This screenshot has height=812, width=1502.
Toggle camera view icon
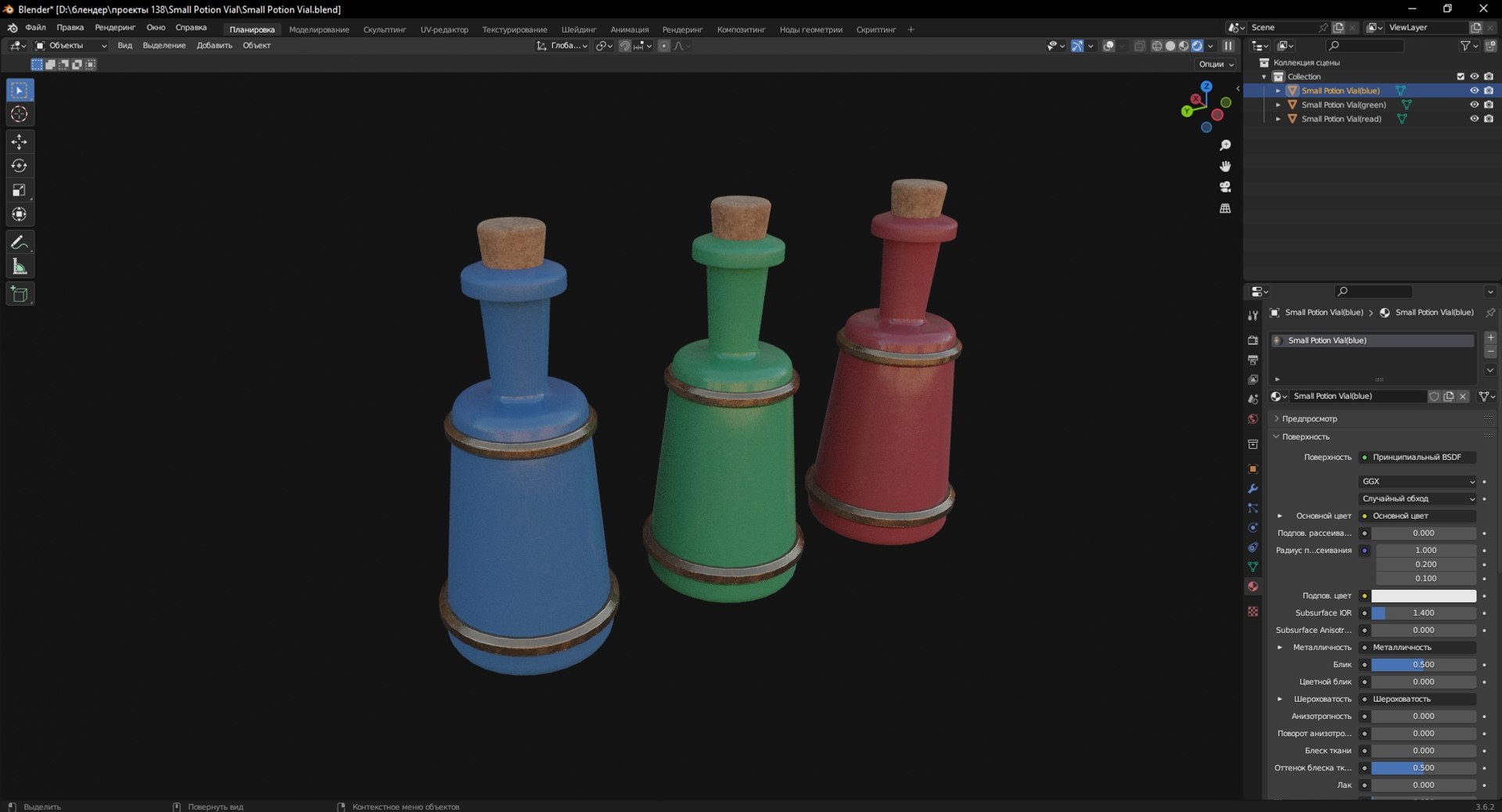coord(1225,187)
